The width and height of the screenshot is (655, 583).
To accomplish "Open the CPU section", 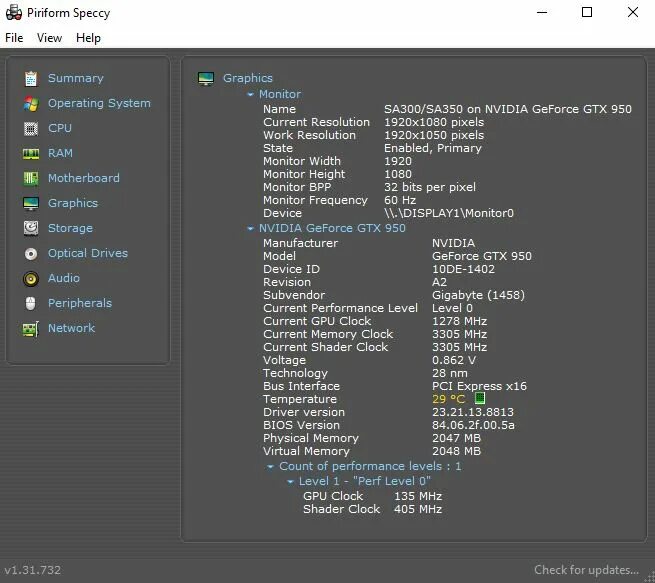I will [60, 128].
